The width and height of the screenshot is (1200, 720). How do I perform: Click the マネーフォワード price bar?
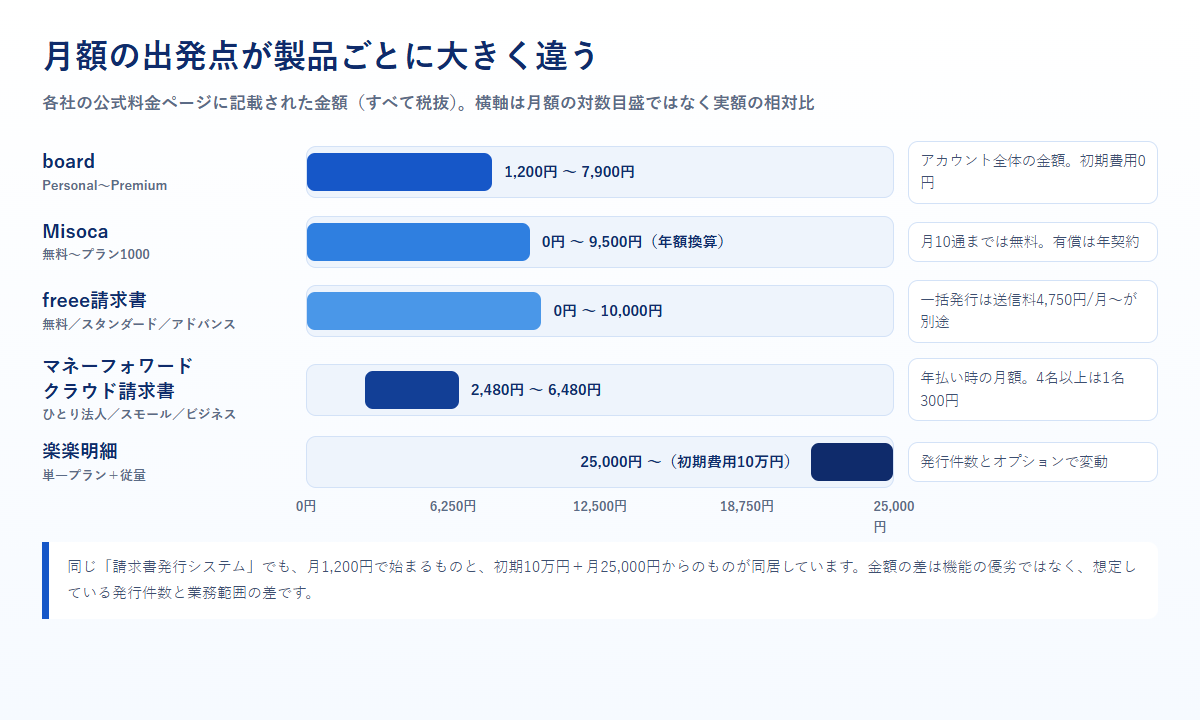(x=412, y=390)
